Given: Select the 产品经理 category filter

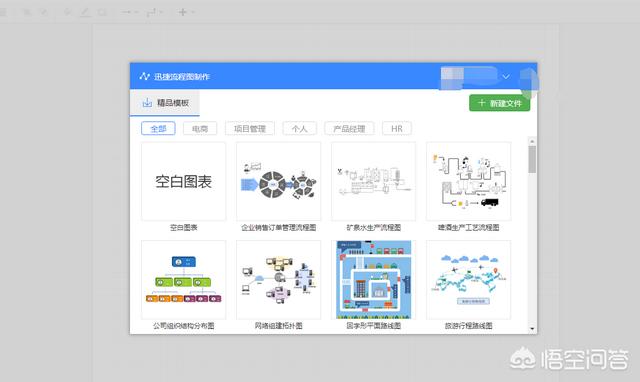Looking at the screenshot, I should (349, 129).
